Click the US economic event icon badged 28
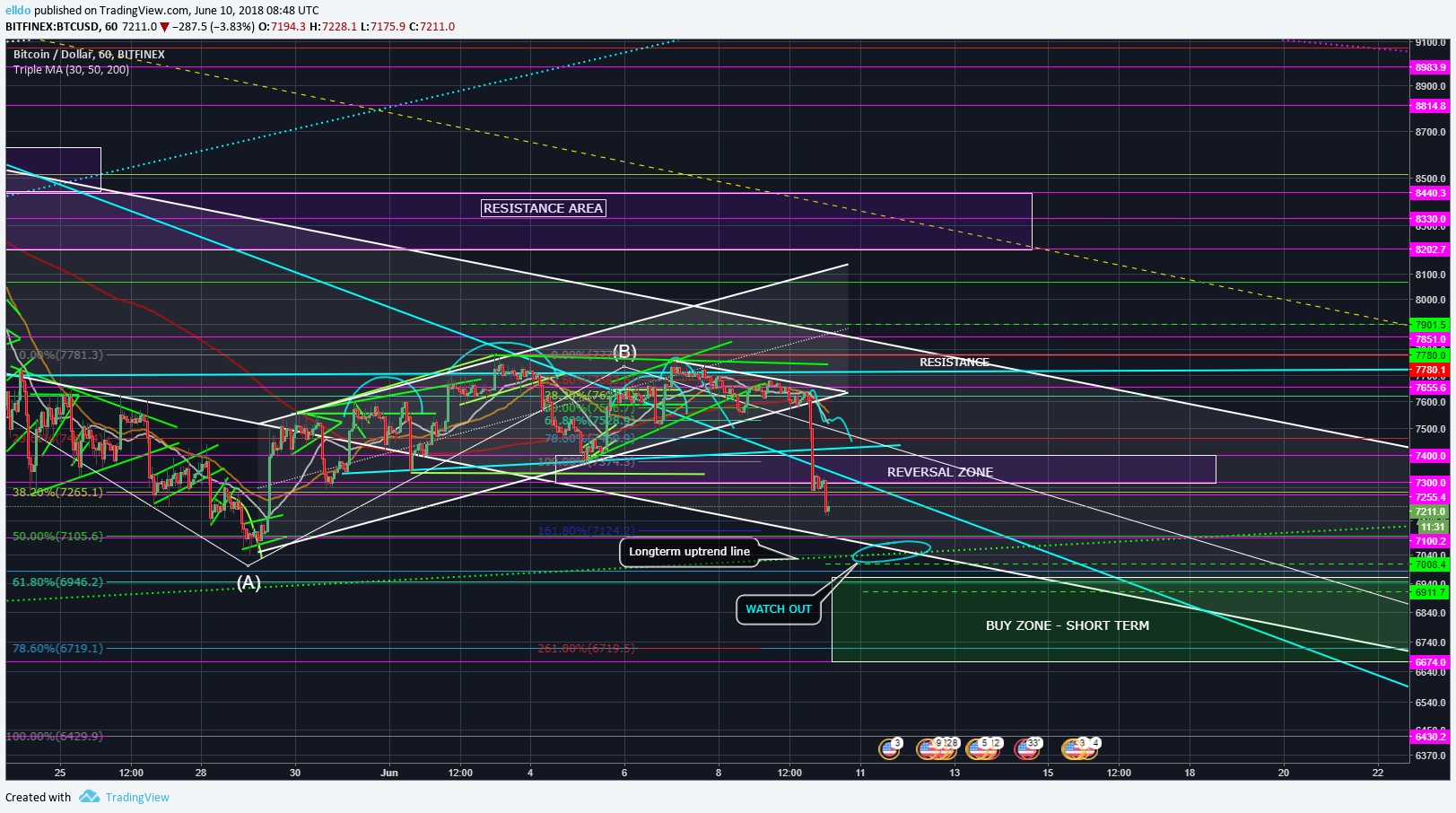 [946, 748]
